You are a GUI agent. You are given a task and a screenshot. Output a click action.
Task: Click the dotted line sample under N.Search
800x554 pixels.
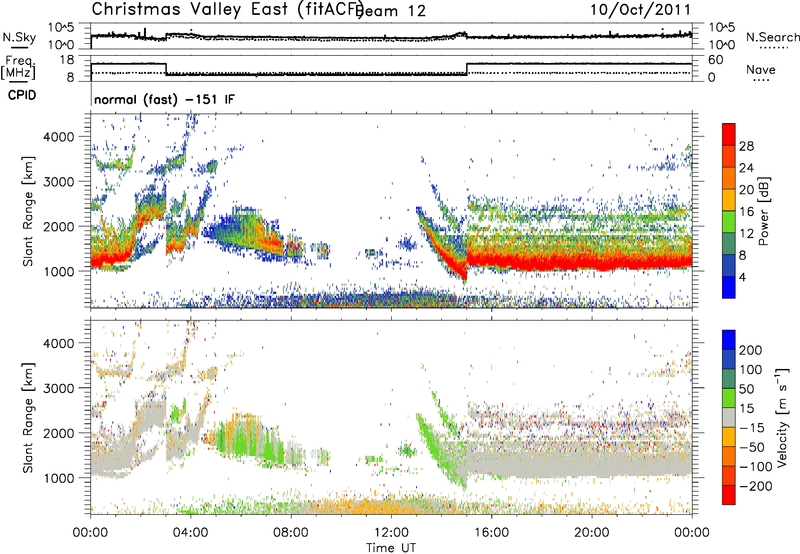[774, 47]
